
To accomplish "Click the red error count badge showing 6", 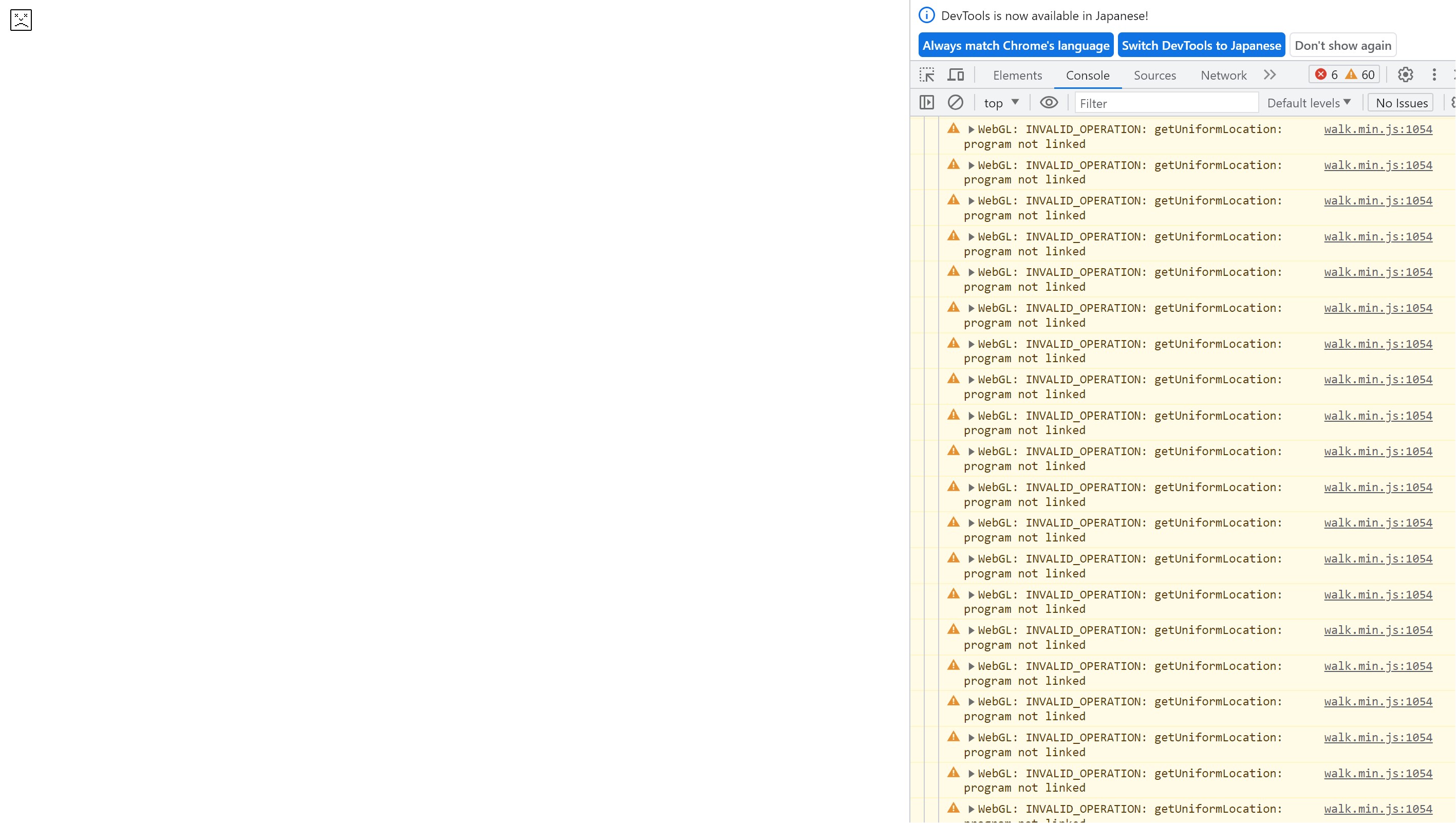I will (x=1327, y=74).
